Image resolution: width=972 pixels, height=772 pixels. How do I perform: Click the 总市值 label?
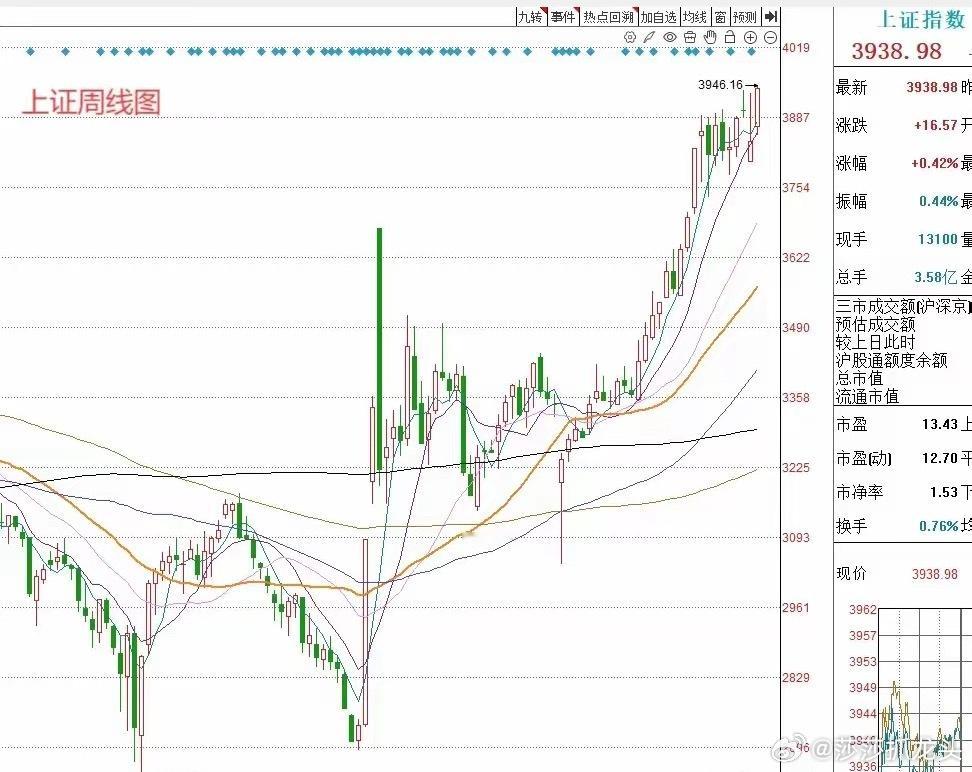click(x=859, y=378)
